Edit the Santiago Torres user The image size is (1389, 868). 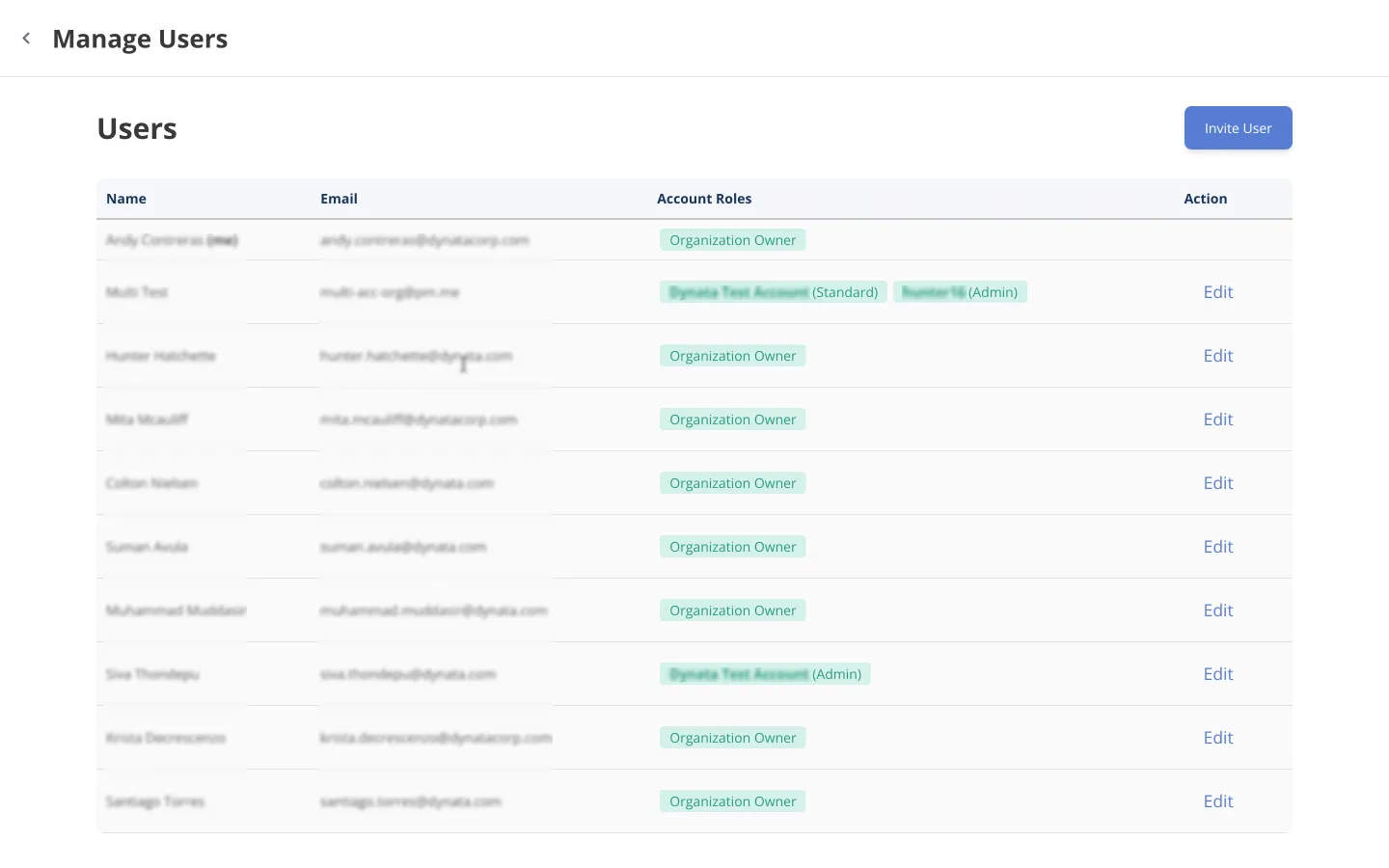(x=1217, y=801)
